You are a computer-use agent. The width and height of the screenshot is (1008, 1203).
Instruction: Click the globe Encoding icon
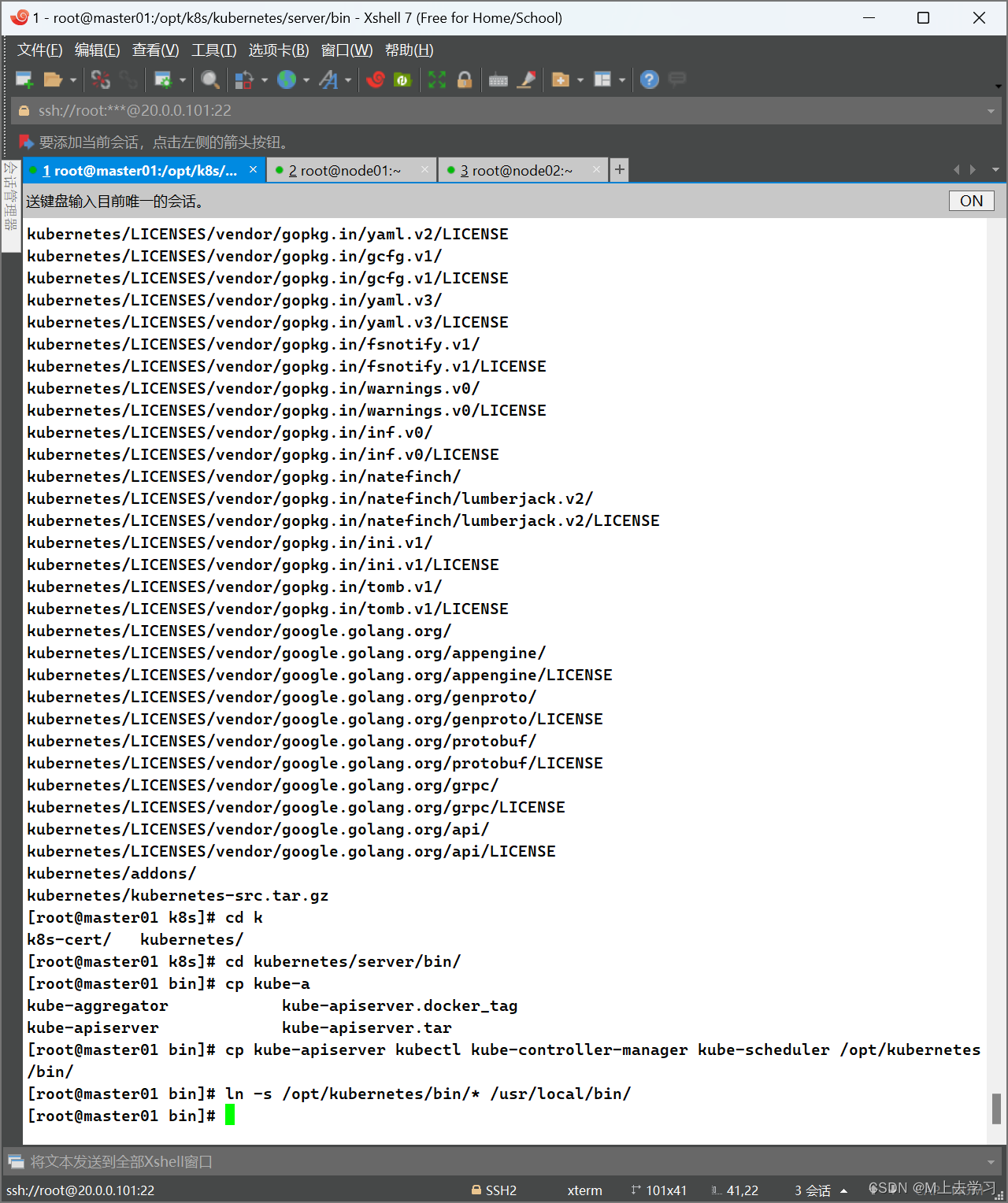287,80
